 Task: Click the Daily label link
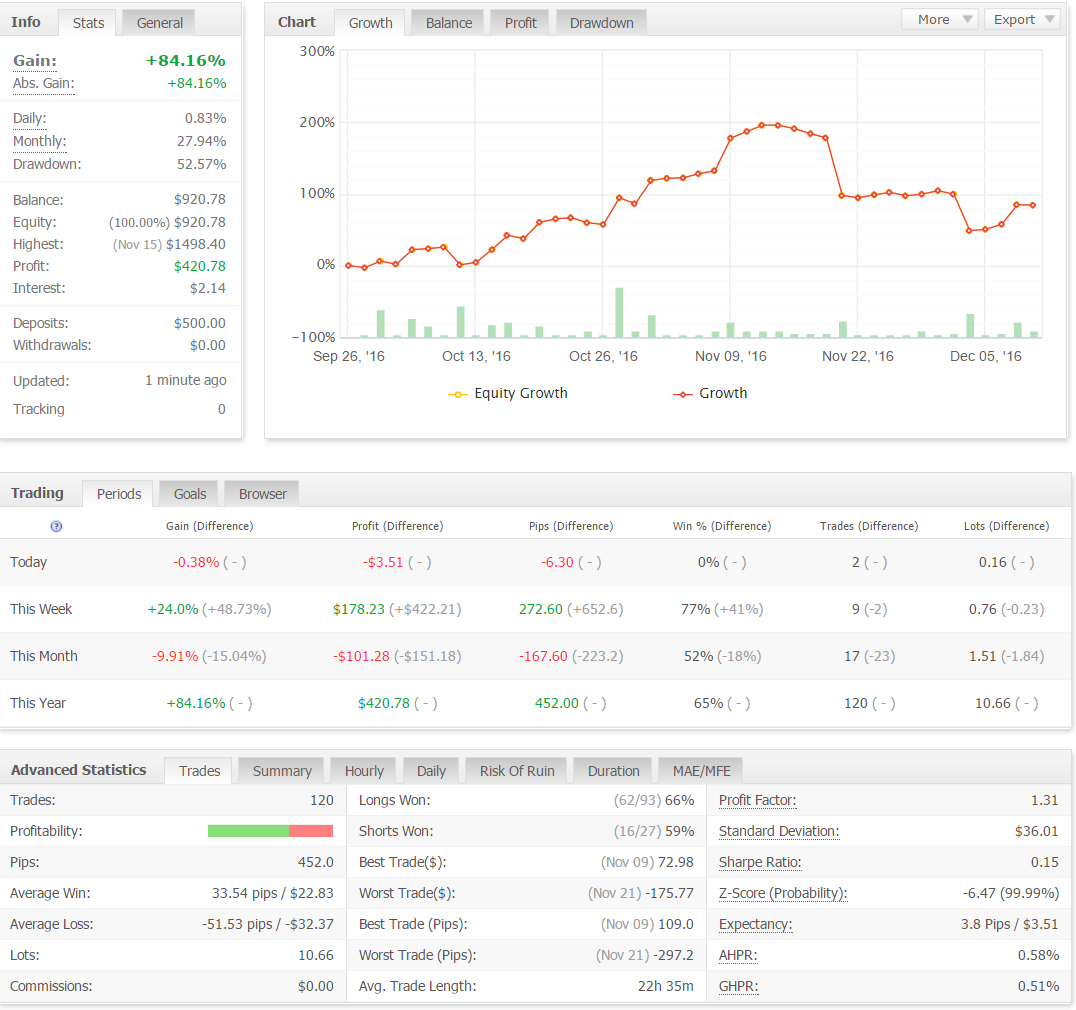coord(30,119)
